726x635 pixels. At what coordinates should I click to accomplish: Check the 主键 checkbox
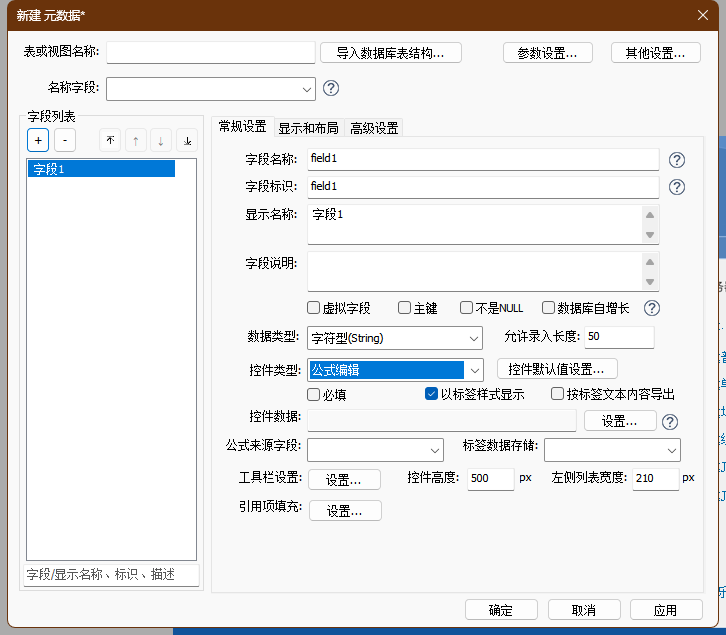(x=405, y=308)
